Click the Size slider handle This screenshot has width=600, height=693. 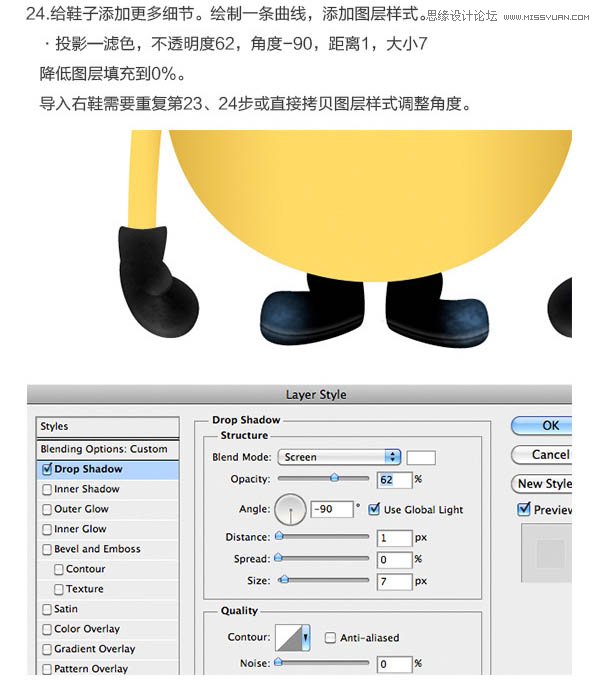[285, 579]
